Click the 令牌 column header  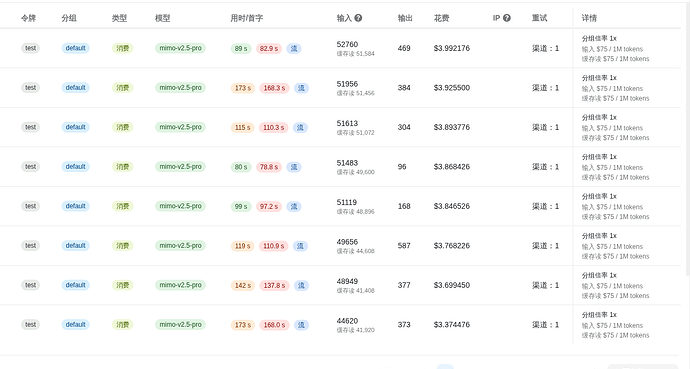[x=29, y=18]
